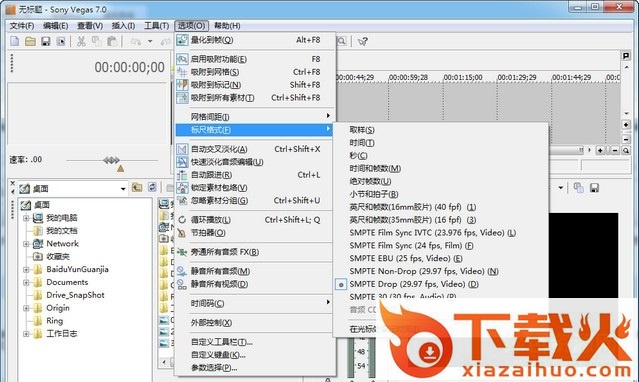Click the 速率 rate slider handle
Viewport: 639px width, 382px height.
click(x=120, y=168)
